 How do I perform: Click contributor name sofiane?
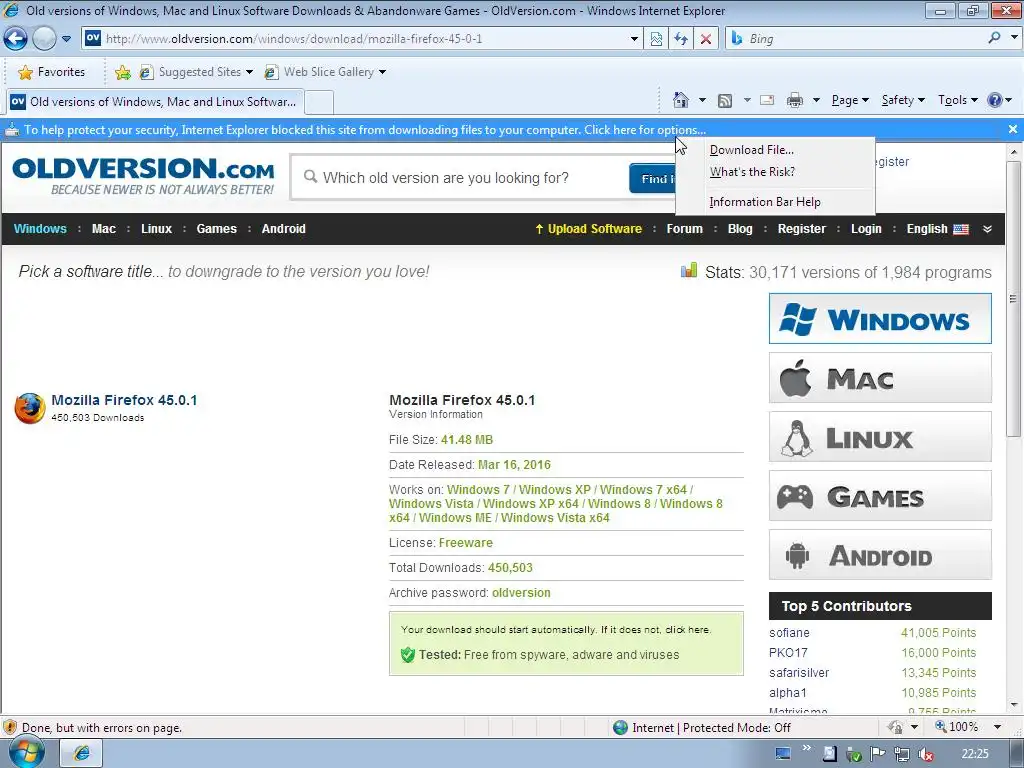click(x=789, y=633)
